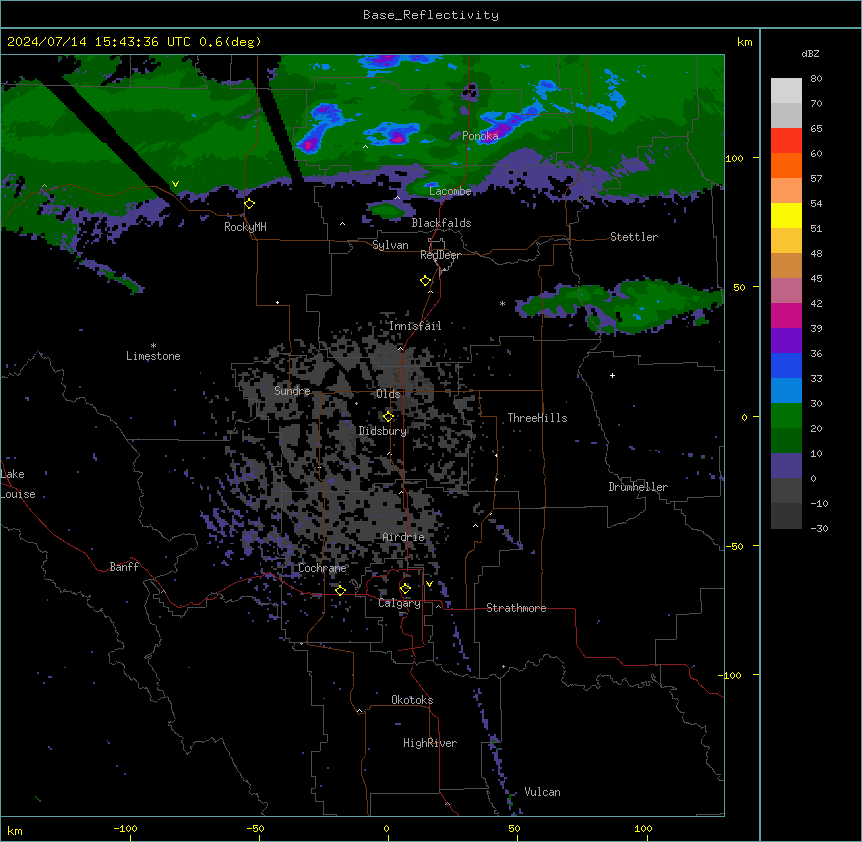This screenshot has width=862, height=842.
Task: Click the Blackfalds city label
Action: click(x=441, y=223)
